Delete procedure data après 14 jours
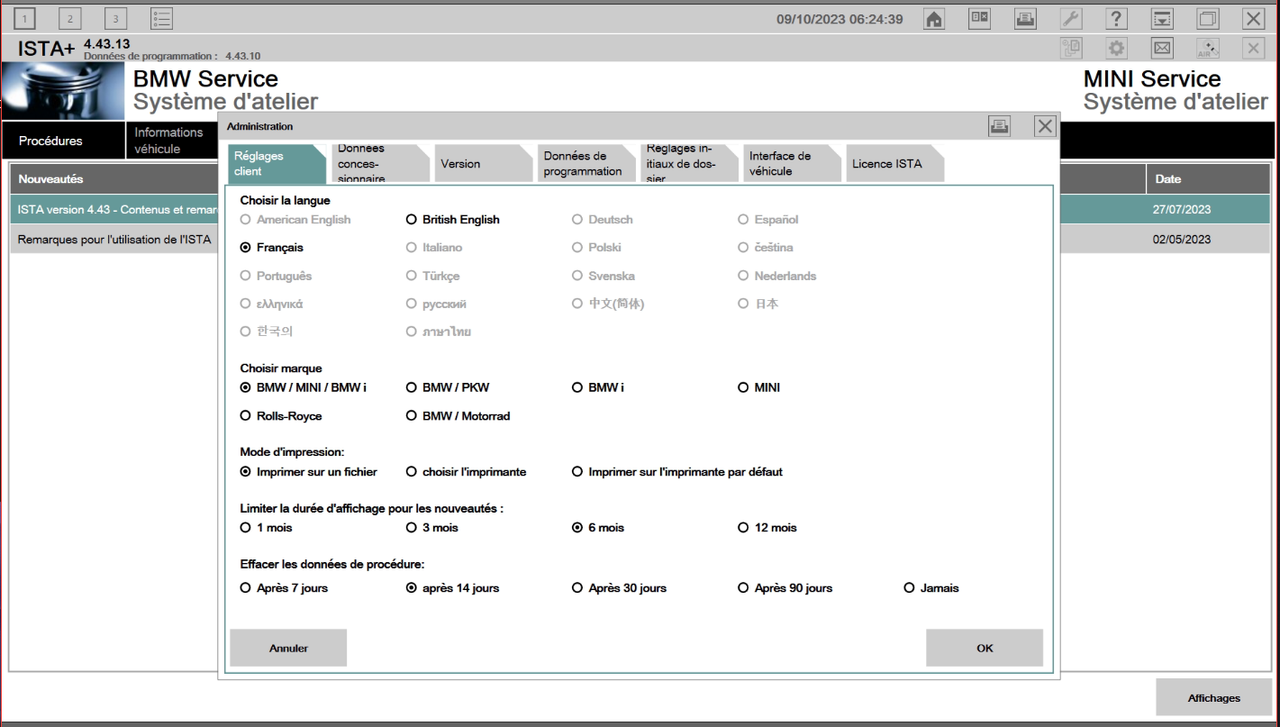The image size is (1280, 727). (x=453, y=588)
